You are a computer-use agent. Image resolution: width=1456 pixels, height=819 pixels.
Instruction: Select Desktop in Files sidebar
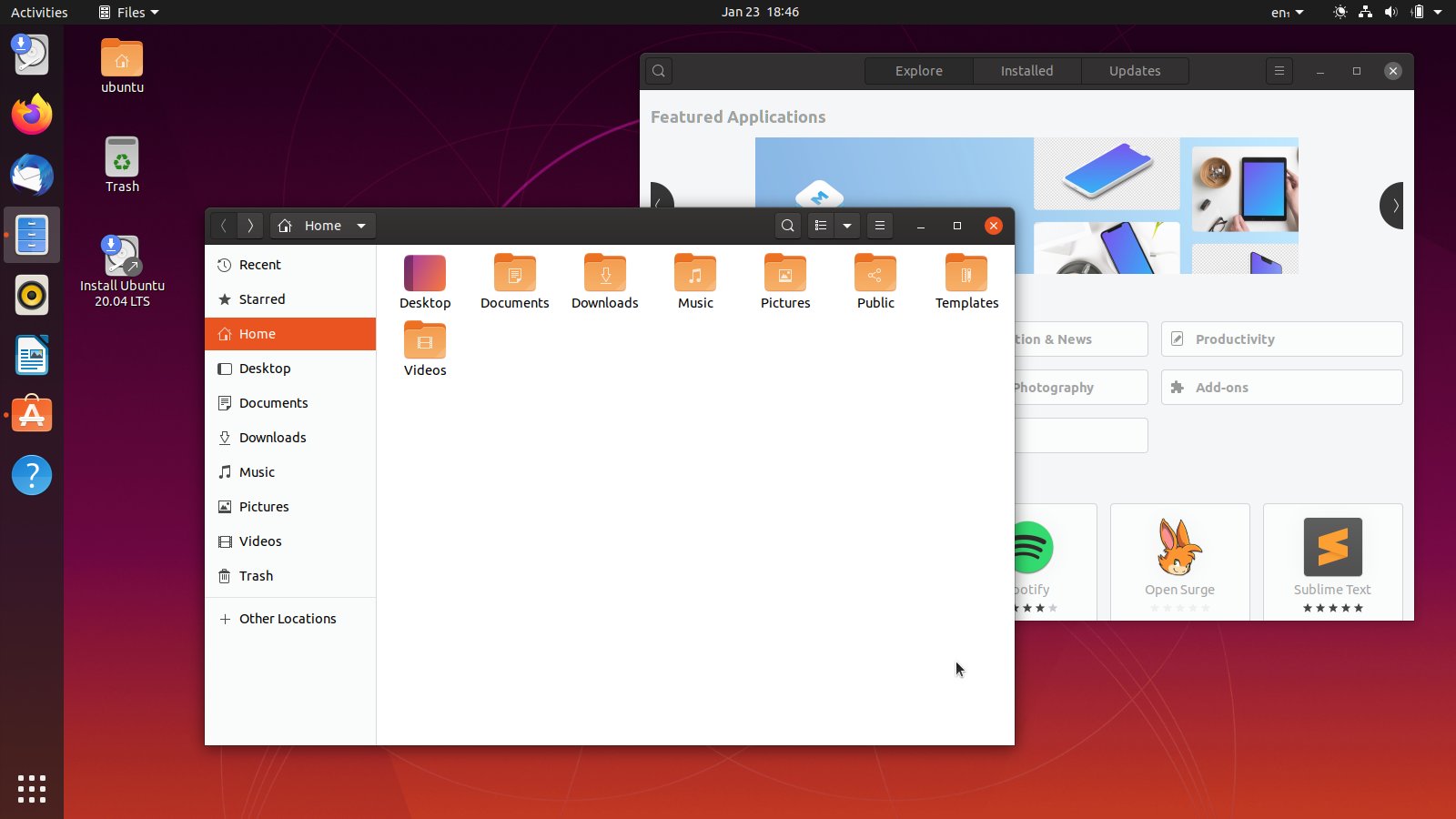point(290,369)
